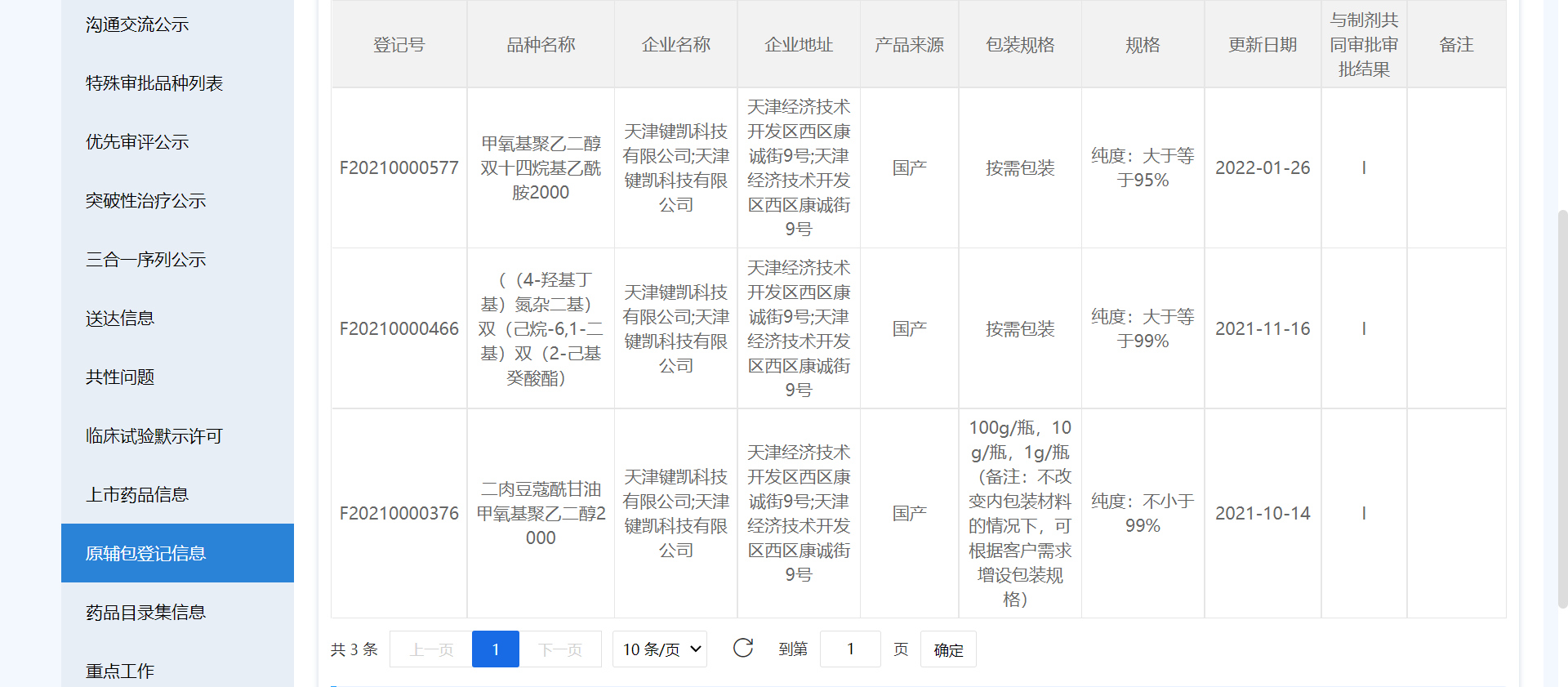Click the 企业名称 column header
Viewport: 1568px width, 687px height.
click(676, 45)
